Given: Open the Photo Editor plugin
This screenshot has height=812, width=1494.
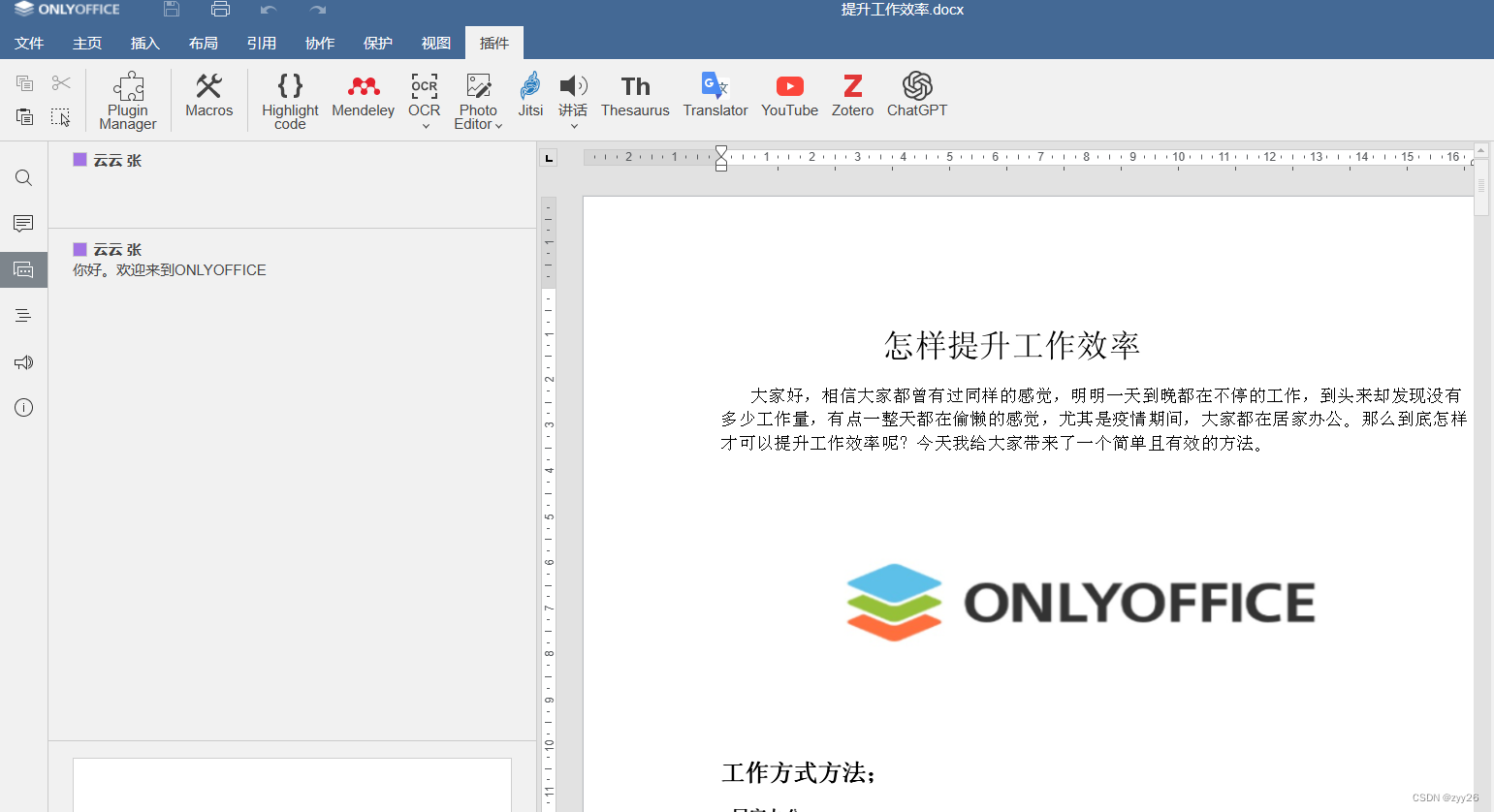Looking at the screenshot, I should [x=478, y=100].
